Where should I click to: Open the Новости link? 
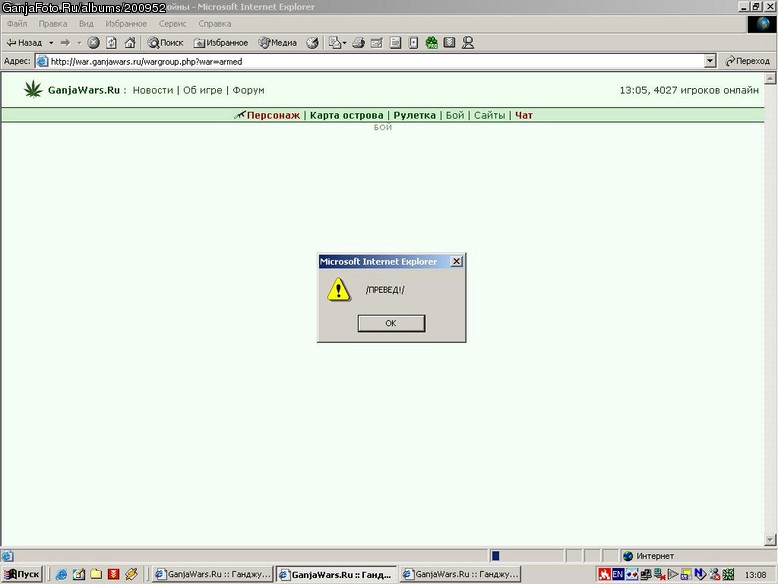point(153,90)
